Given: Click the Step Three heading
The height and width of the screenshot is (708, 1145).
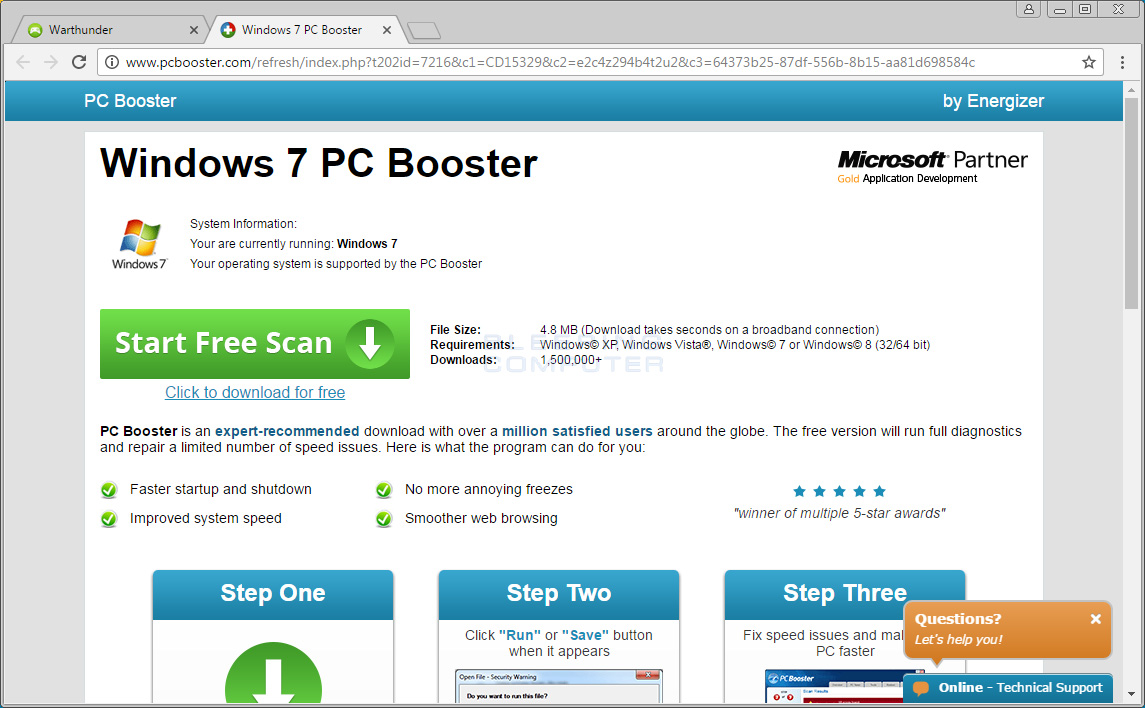Looking at the screenshot, I should (845, 593).
